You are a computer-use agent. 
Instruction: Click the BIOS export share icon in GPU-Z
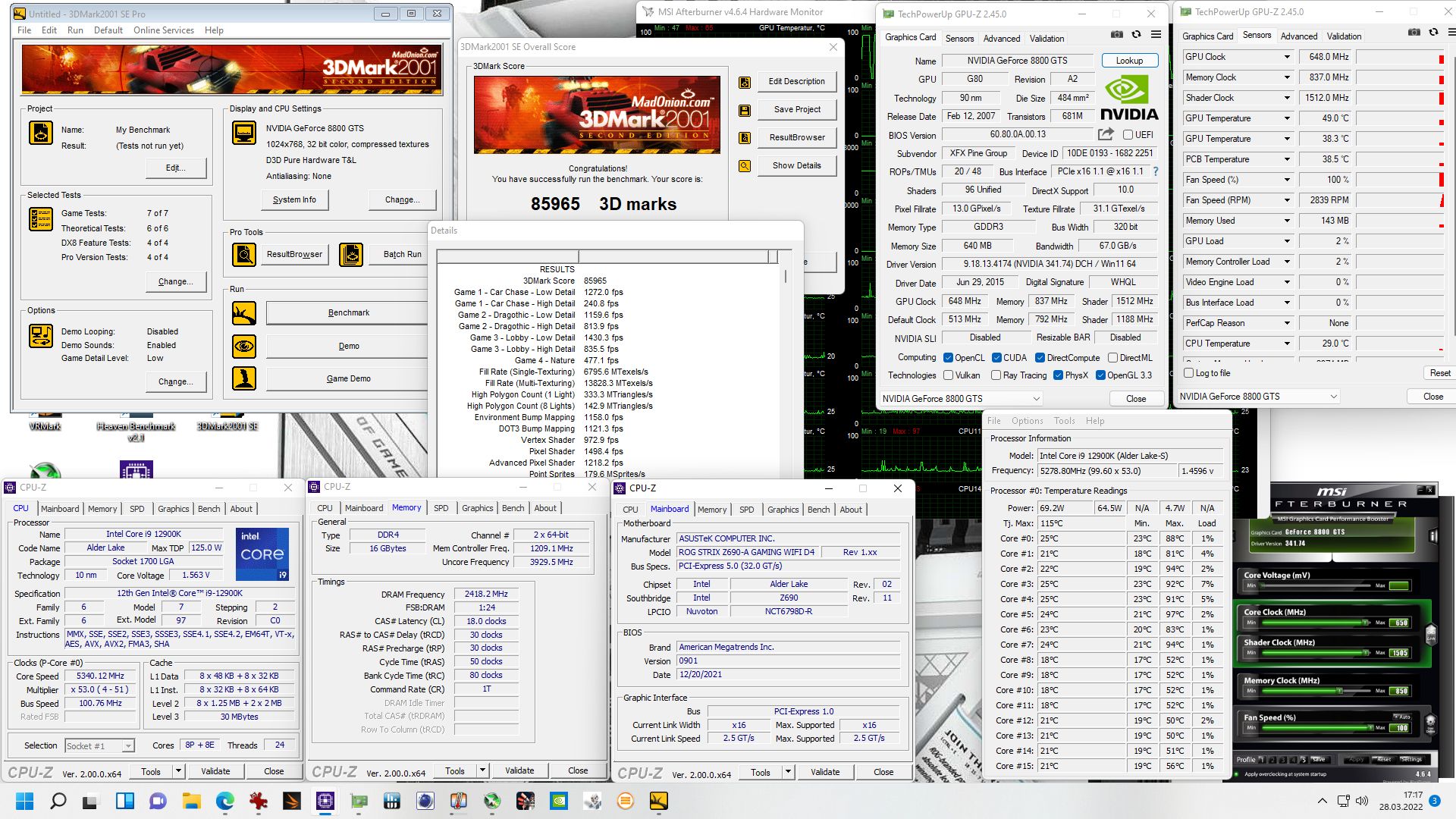[1106, 134]
